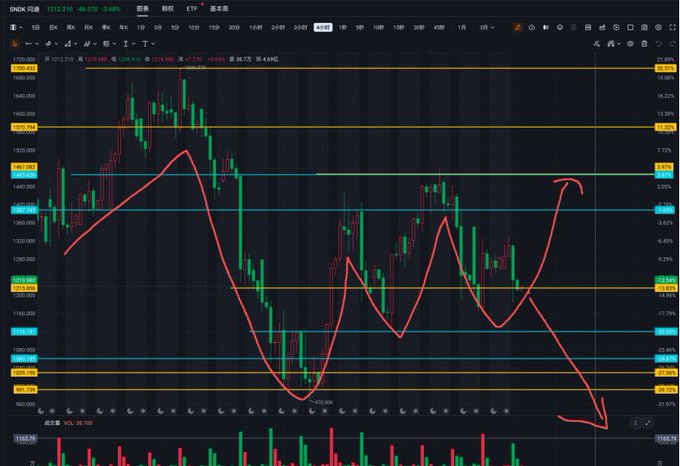Click the 季K timeframe button
This screenshot has width=680, height=466.
point(106,27)
